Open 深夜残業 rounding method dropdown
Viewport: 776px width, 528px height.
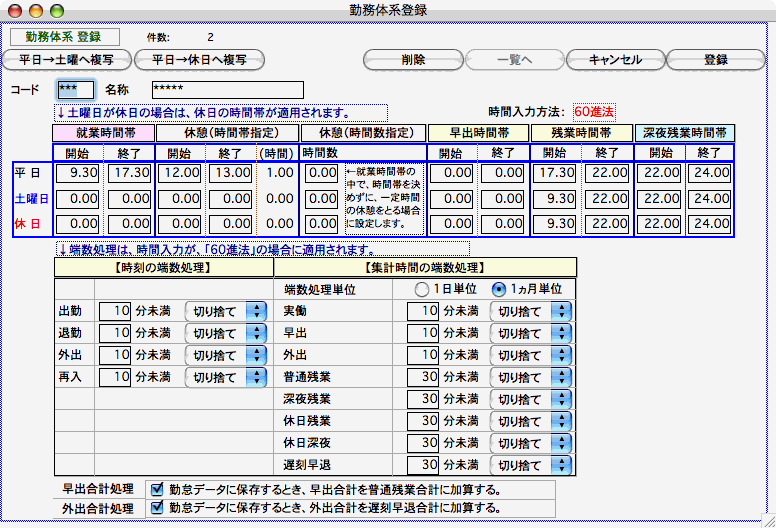[531, 399]
